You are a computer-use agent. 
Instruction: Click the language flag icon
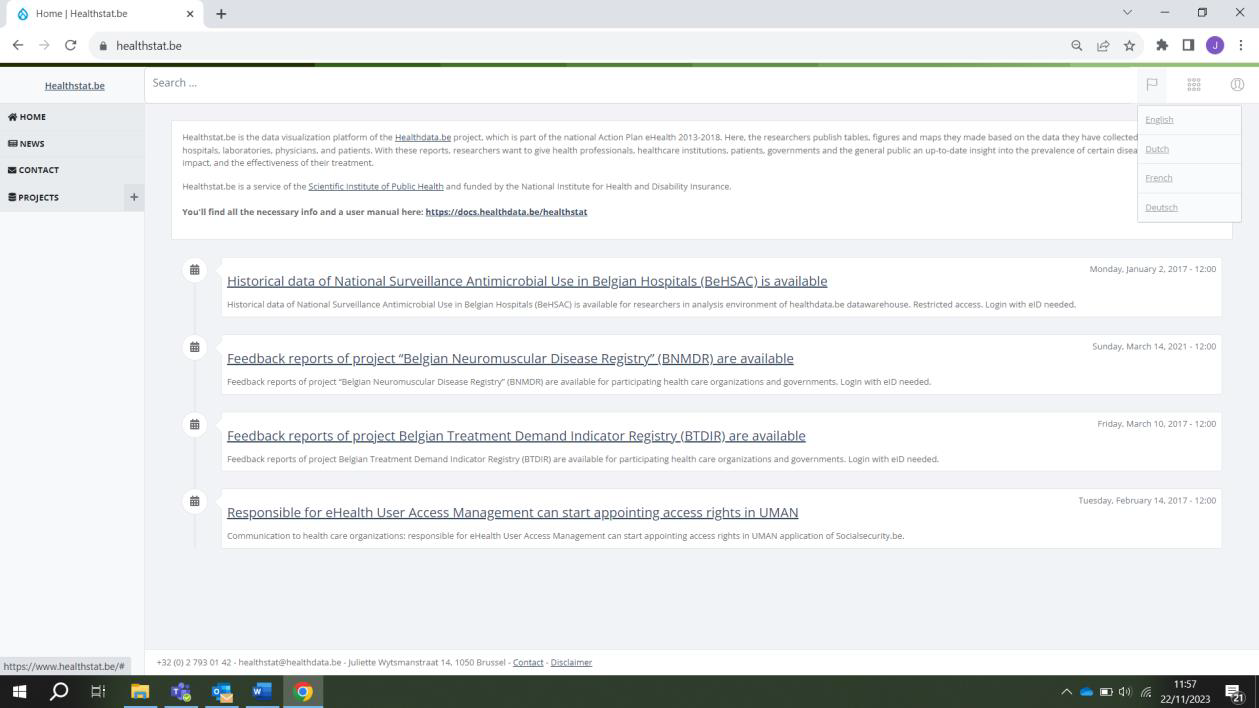tap(1151, 84)
